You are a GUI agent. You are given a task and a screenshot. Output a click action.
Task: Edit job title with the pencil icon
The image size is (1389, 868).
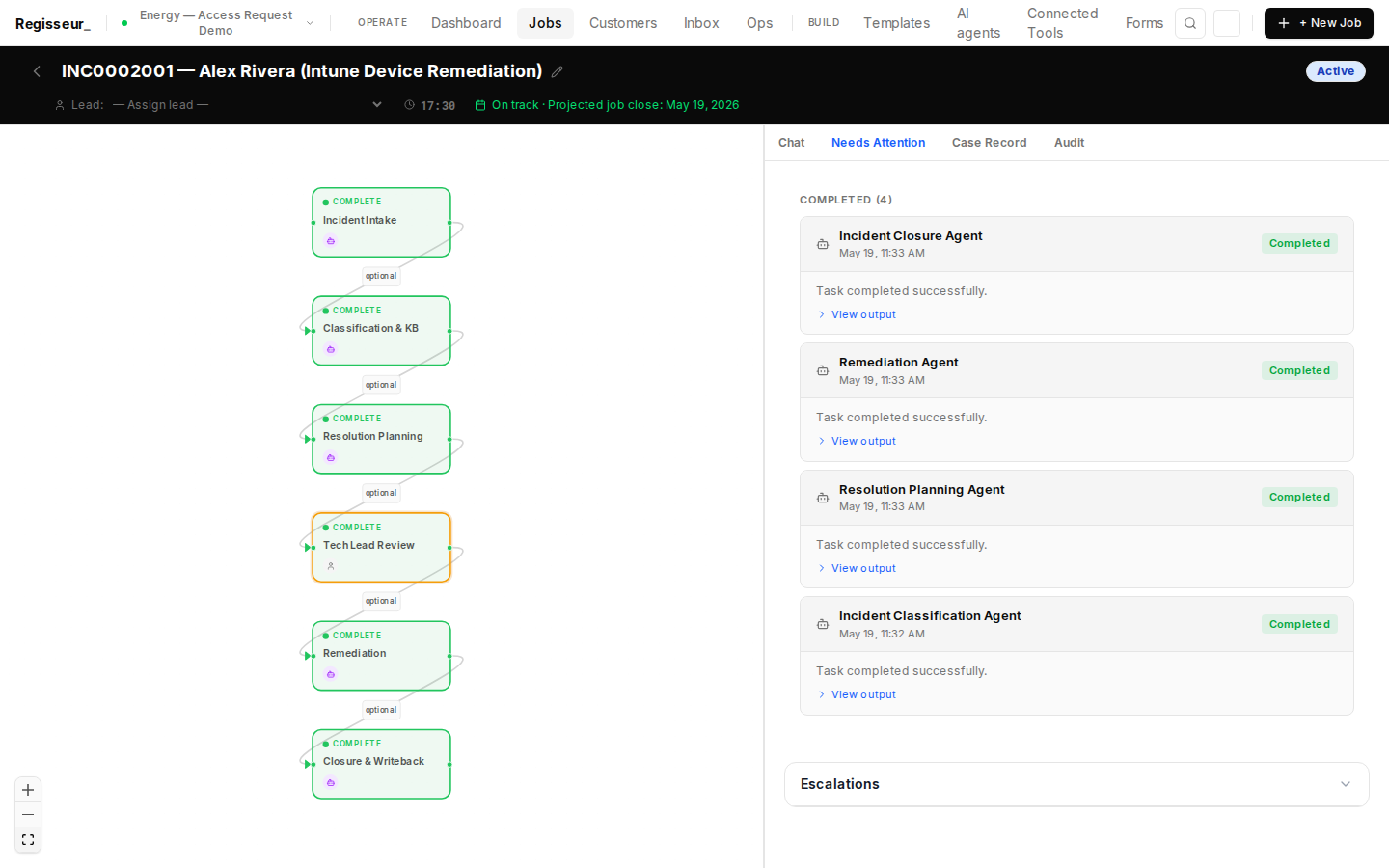click(x=557, y=71)
